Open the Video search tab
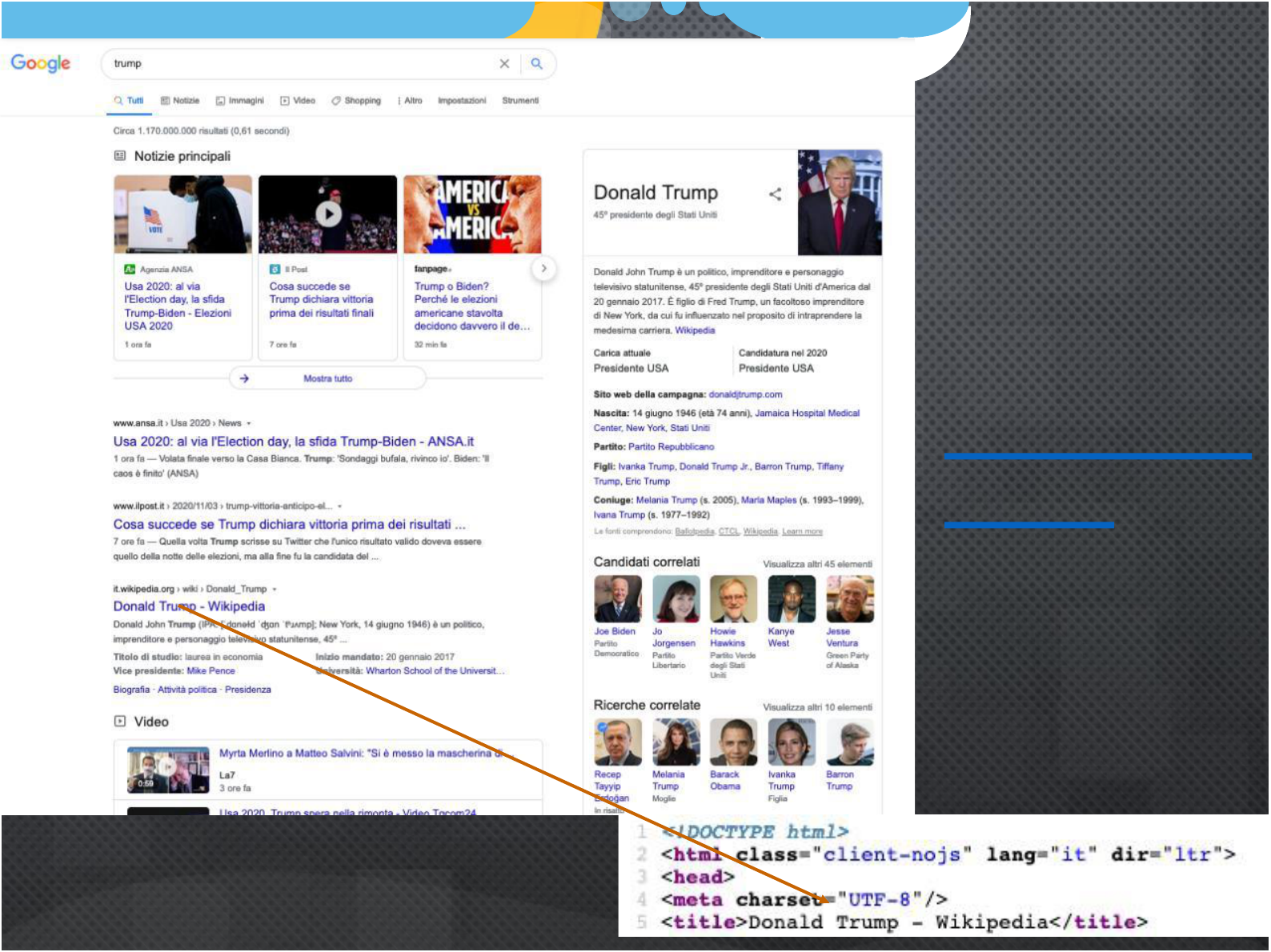 click(x=298, y=101)
